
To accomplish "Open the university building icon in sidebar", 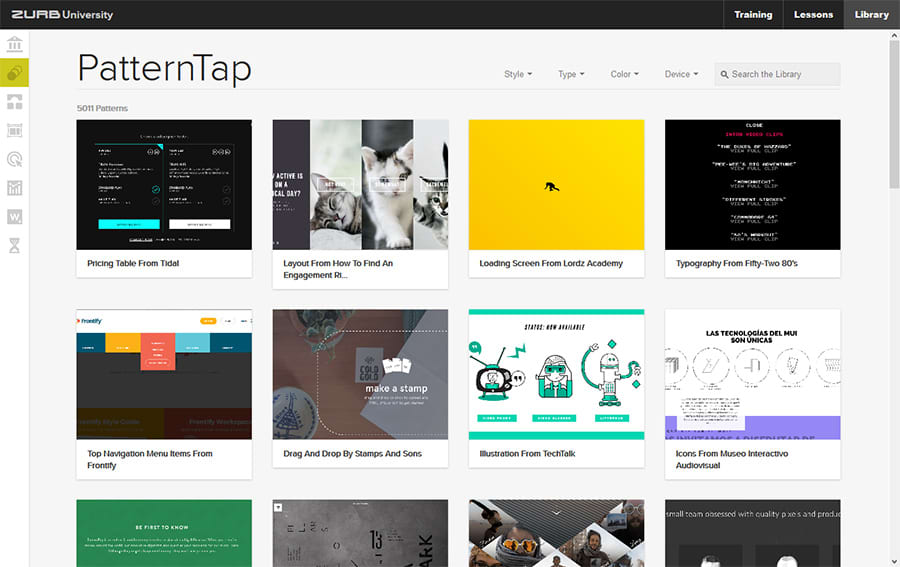I will point(14,44).
